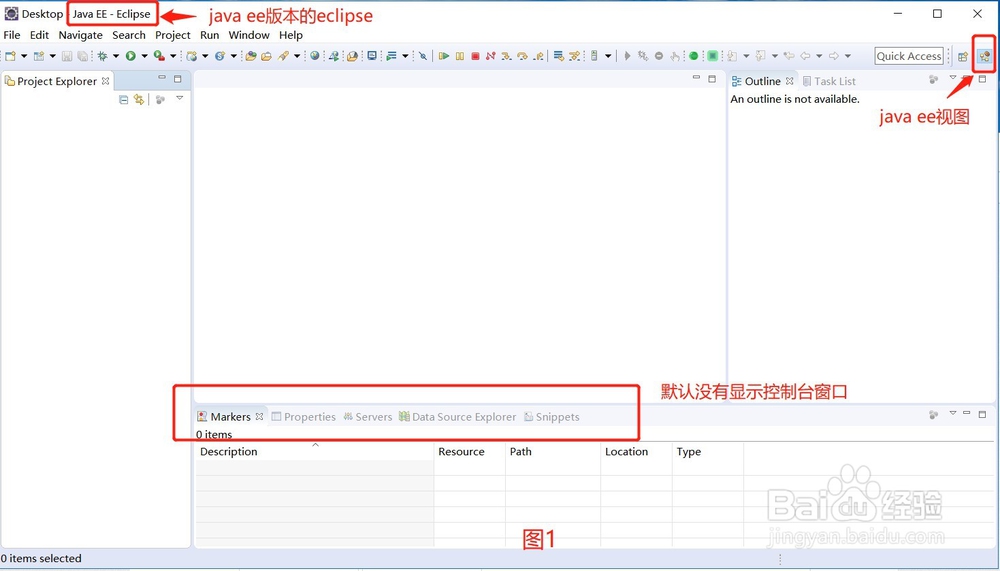Open the Project menu

click(173, 35)
